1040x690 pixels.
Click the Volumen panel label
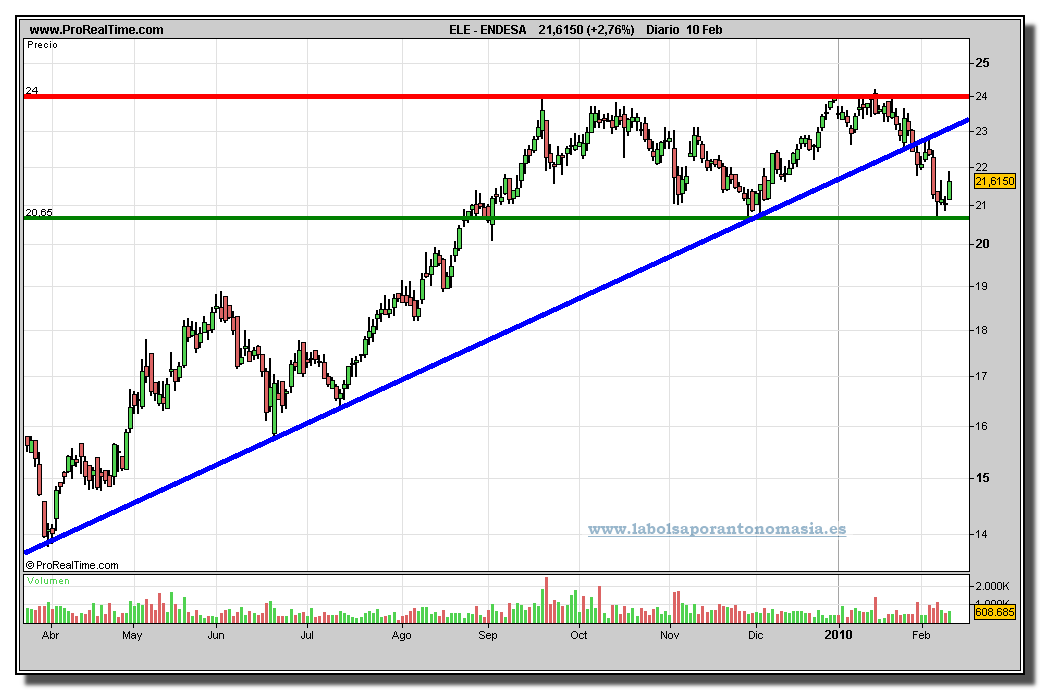(x=48, y=581)
